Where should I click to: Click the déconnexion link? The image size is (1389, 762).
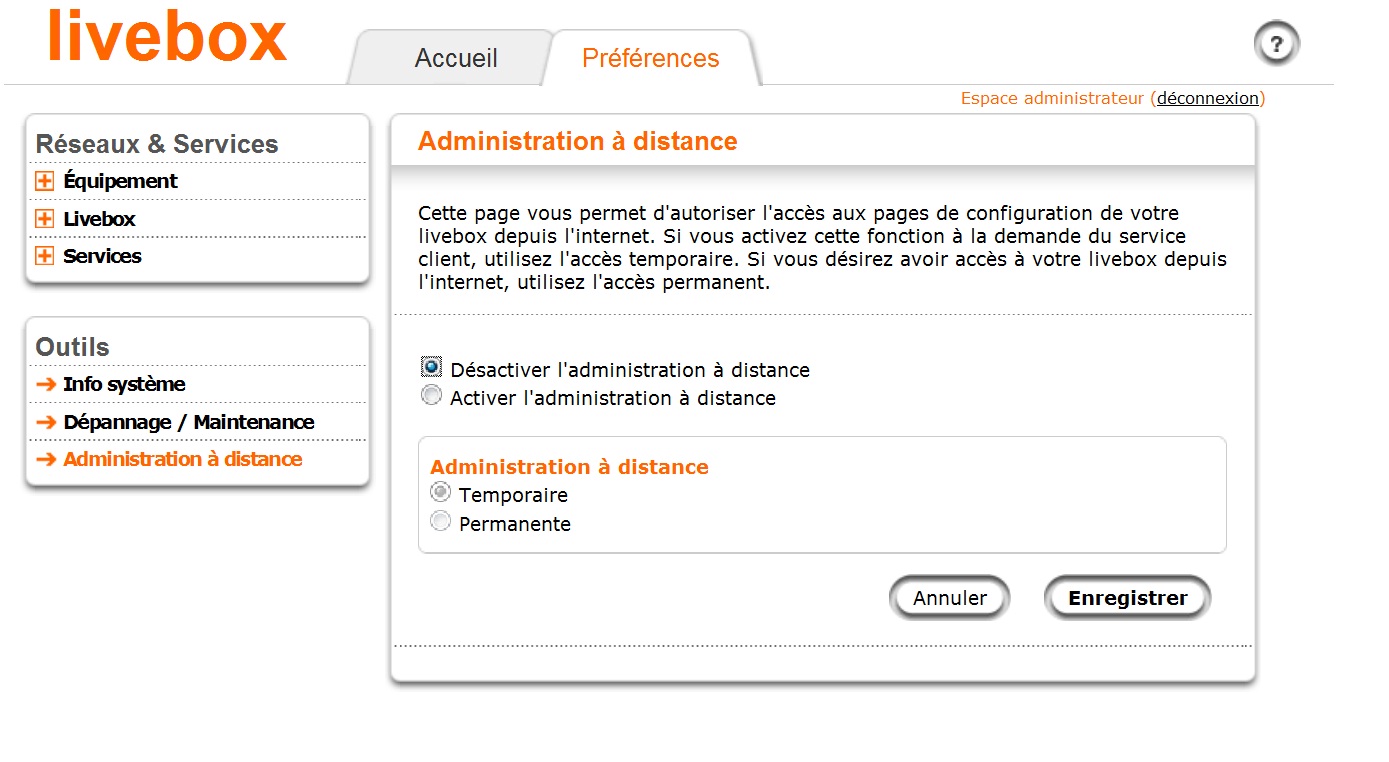coord(1207,98)
